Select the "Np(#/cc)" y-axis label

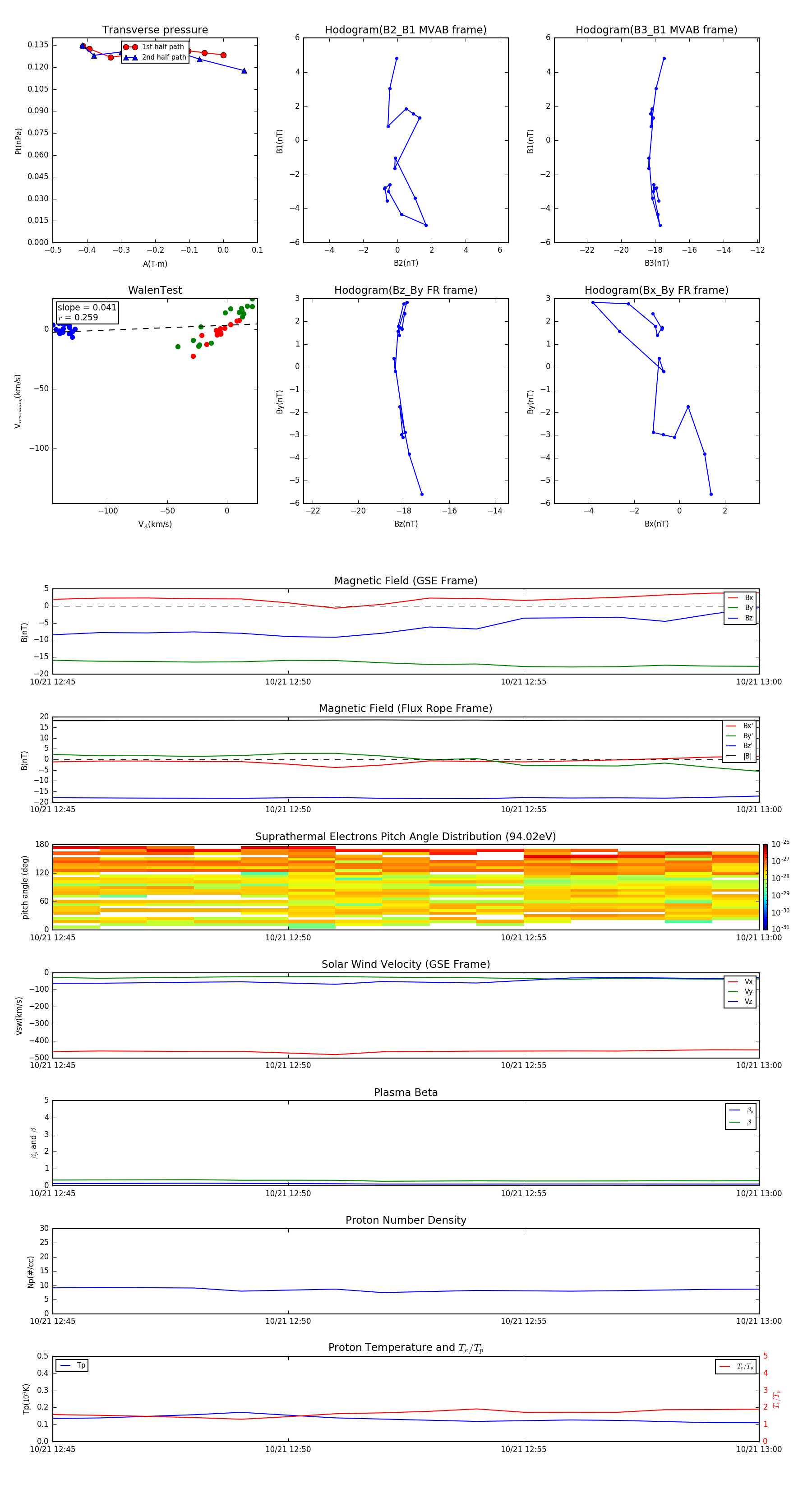[x=31, y=1272]
